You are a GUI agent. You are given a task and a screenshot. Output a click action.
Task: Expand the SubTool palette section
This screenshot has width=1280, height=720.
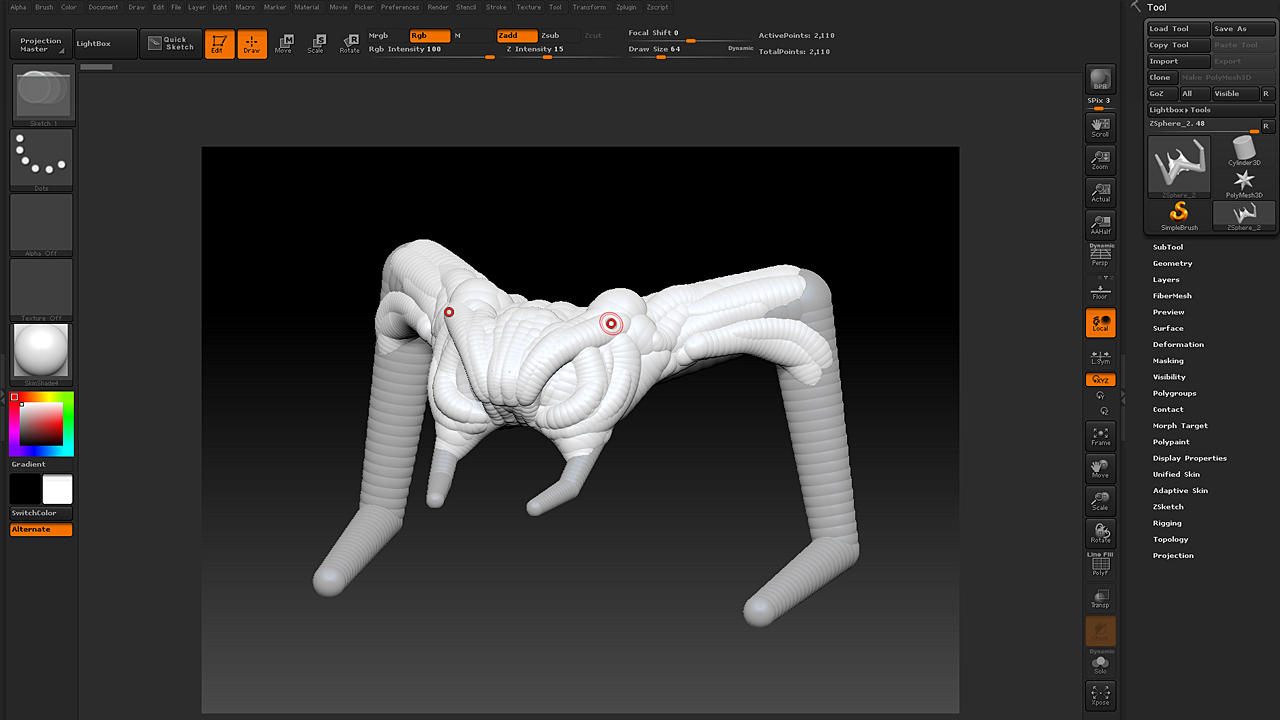1167,247
